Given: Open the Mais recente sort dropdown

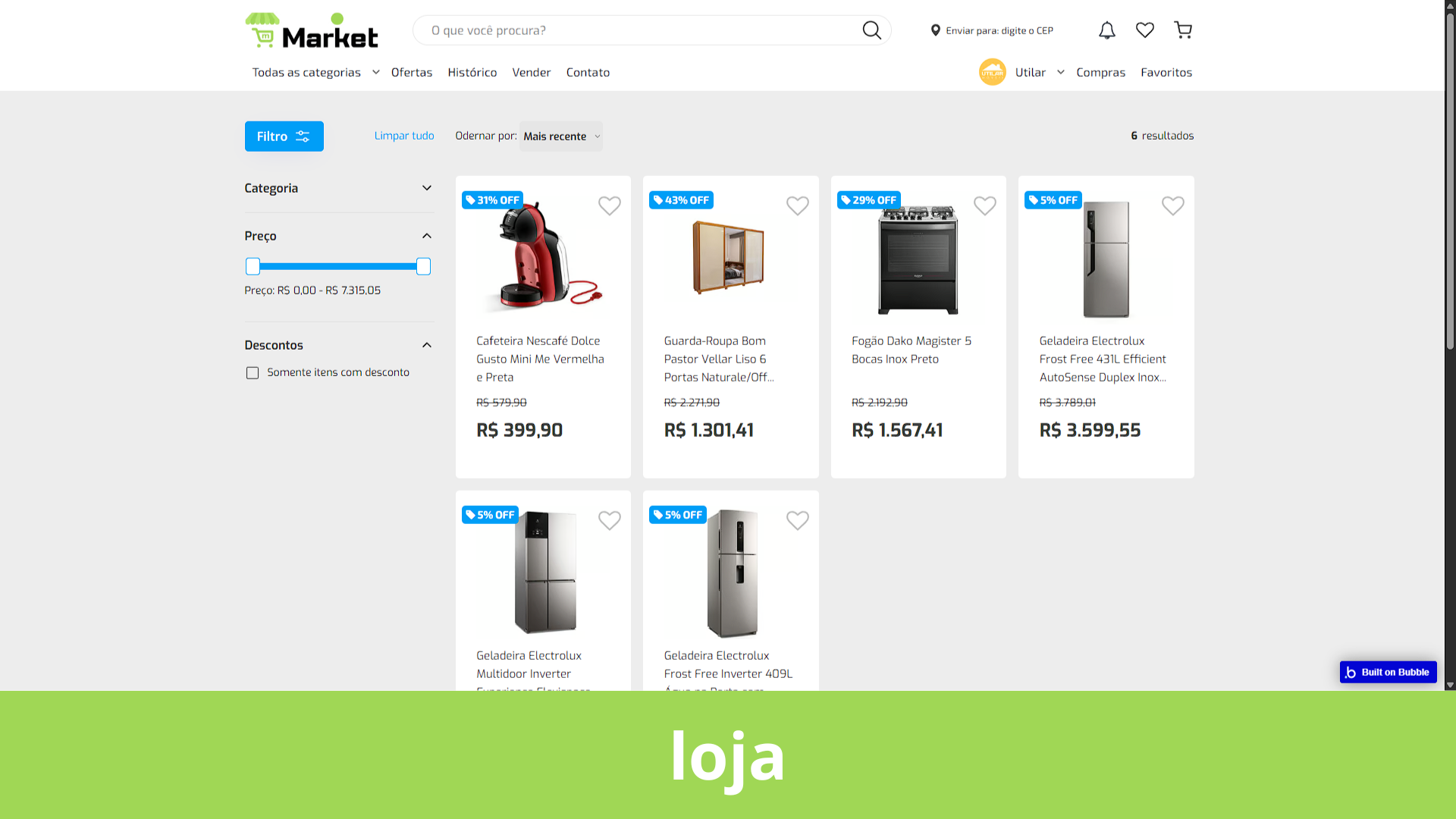Looking at the screenshot, I should click(x=561, y=136).
